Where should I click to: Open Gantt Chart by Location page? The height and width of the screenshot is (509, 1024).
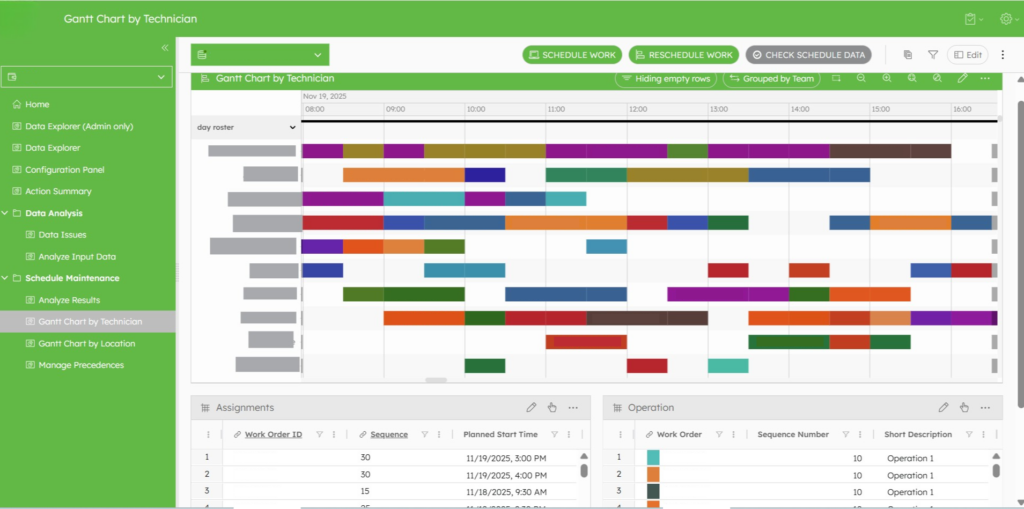click(x=87, y=343)
